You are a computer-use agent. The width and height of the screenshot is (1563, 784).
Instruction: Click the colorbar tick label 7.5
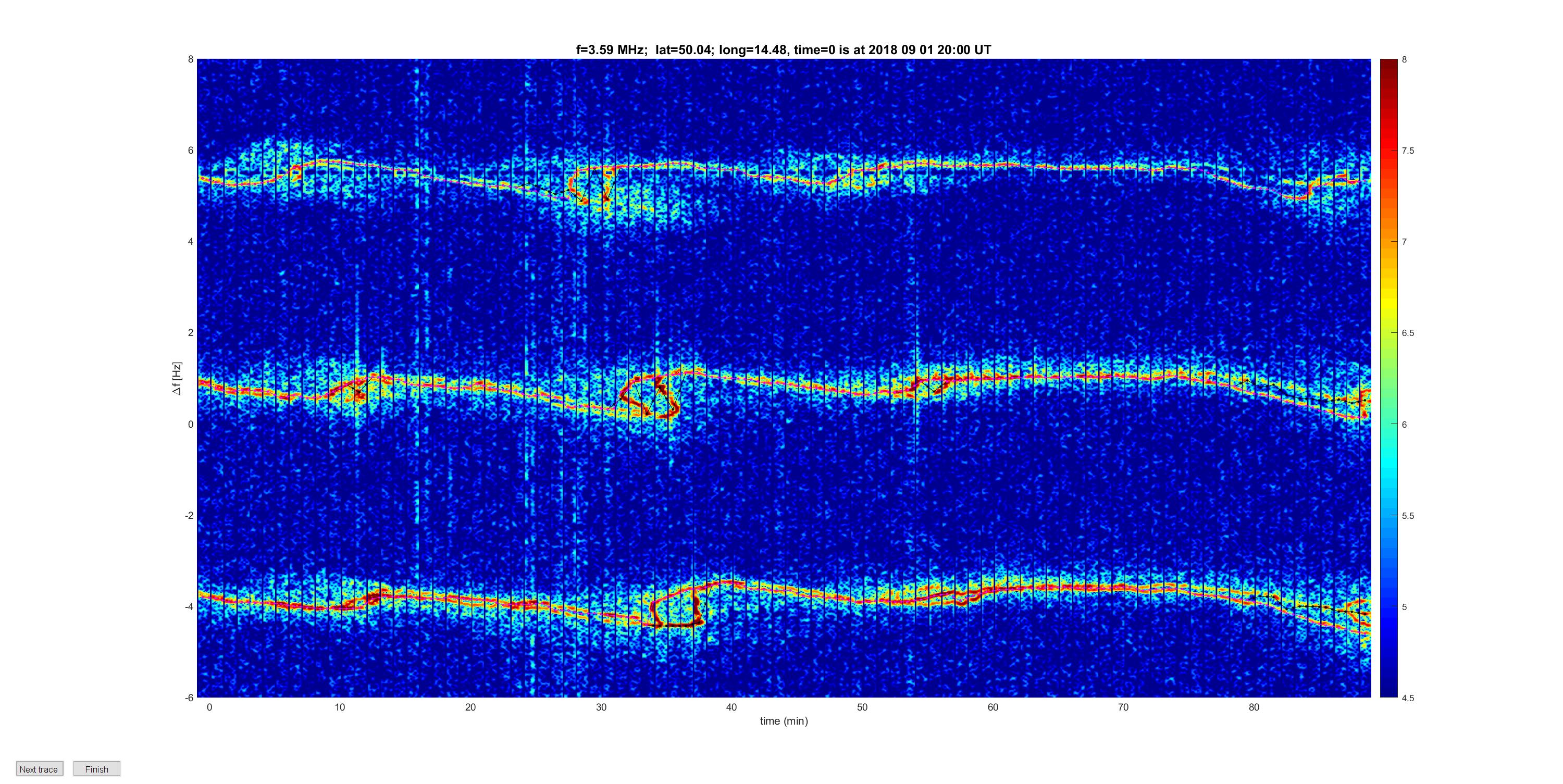tap(1408, 151)
